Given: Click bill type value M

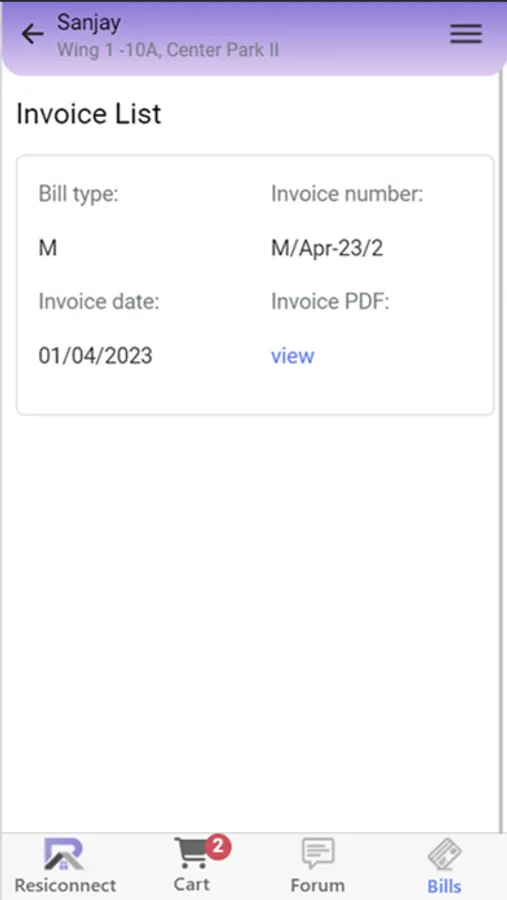Looking at the screenshot, I should pyautogui.click(x=48, y=249).
